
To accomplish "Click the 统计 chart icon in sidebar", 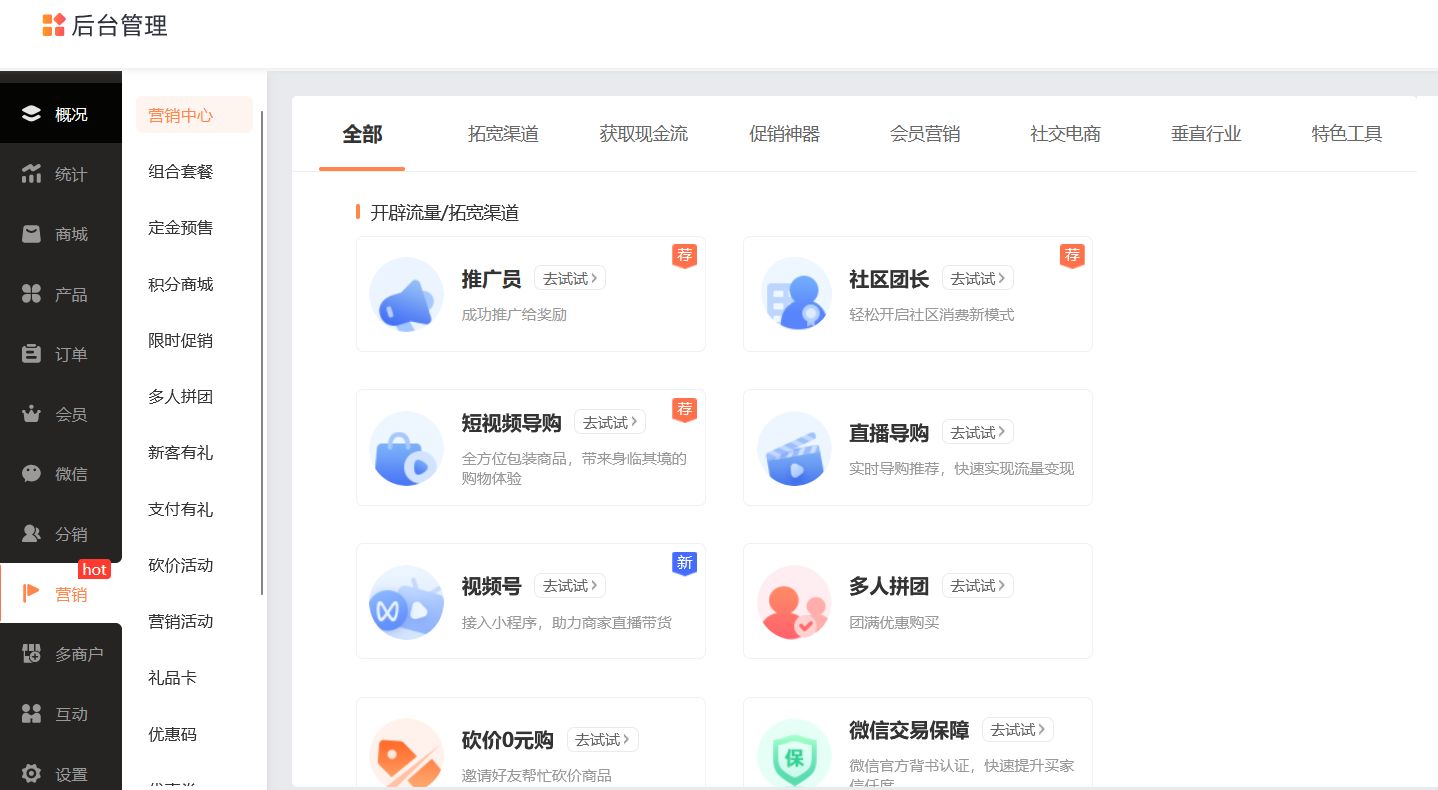I will 31,174.
